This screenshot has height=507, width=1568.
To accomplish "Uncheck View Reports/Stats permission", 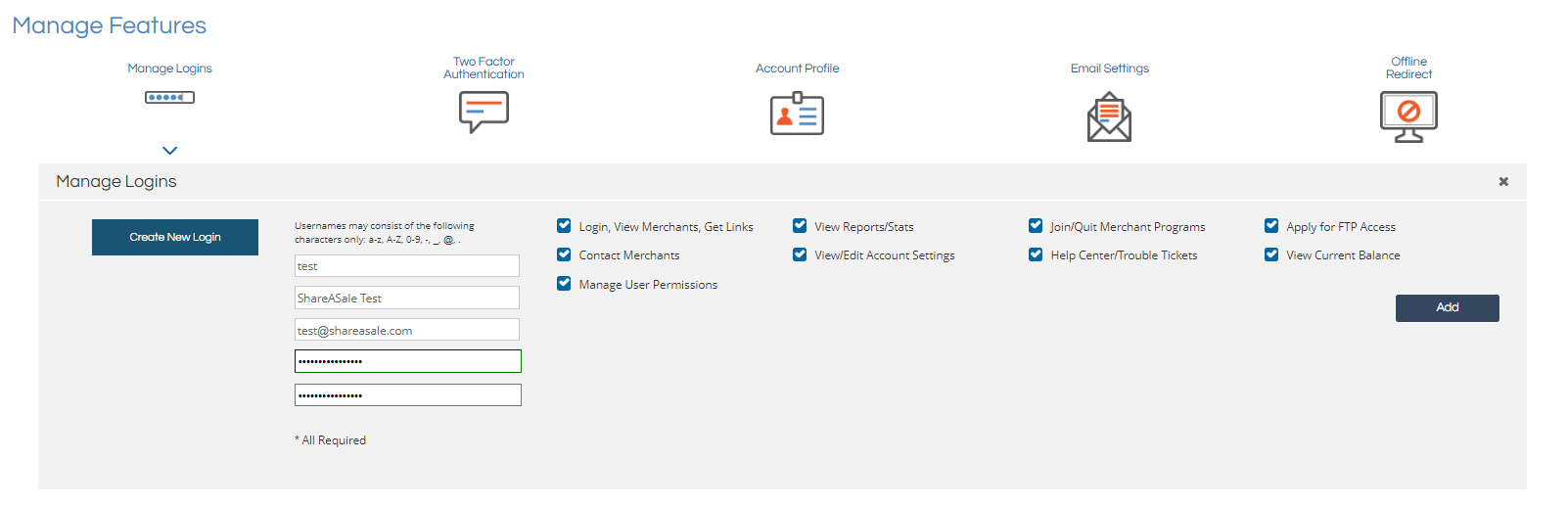I will click(x=800, y=226).
